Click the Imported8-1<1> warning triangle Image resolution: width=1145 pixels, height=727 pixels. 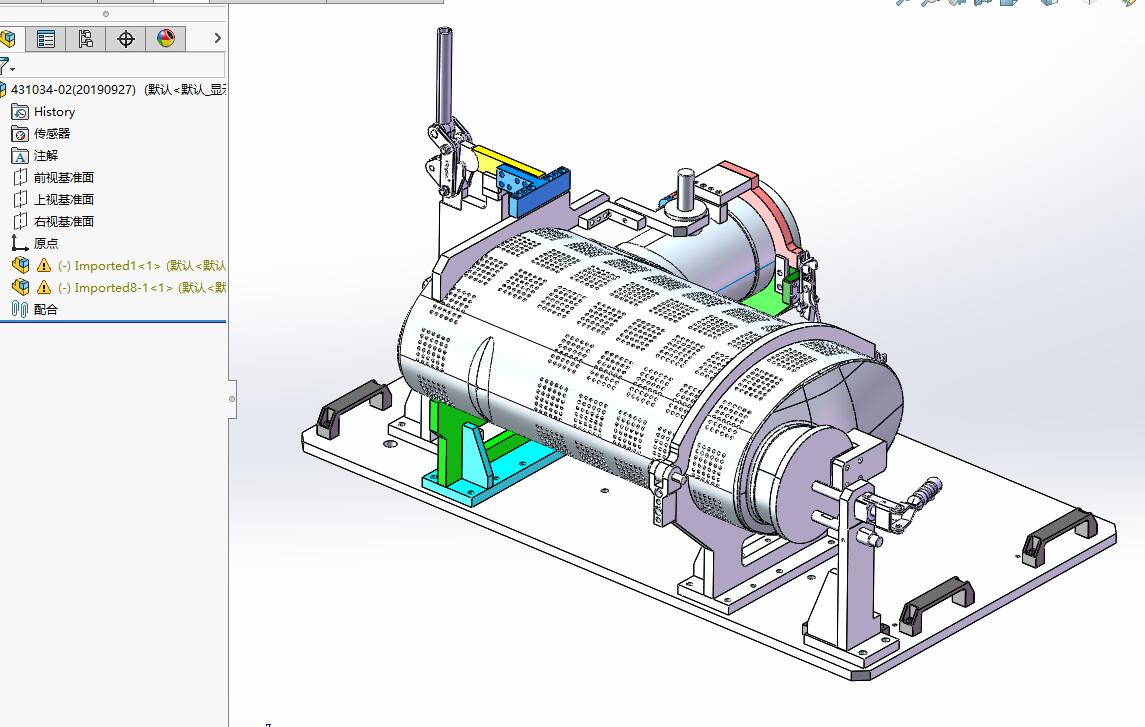click(x=44, y=288)
